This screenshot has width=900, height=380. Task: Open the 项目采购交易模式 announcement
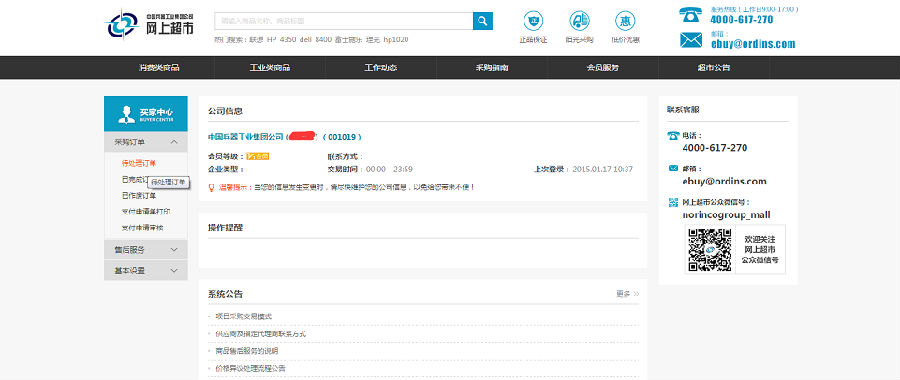[243, 316]
